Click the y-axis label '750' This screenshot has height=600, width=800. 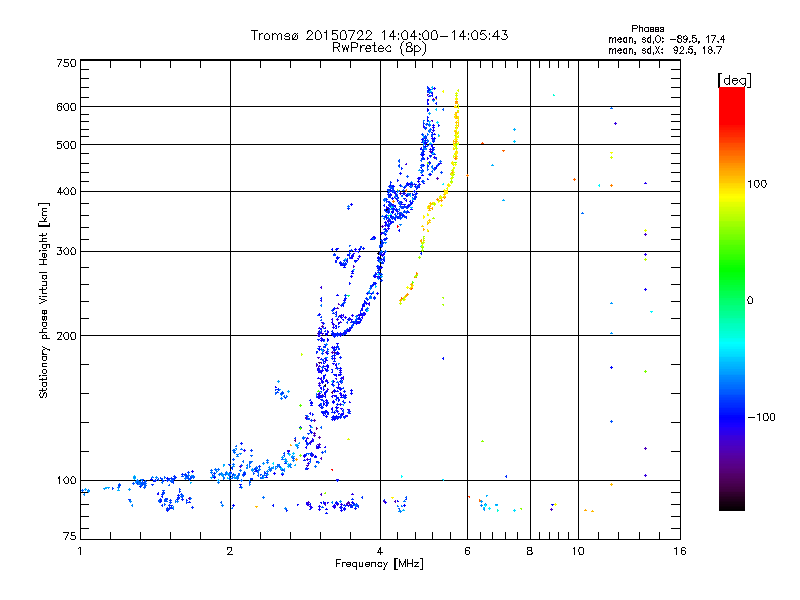click(x=66, y=63)
